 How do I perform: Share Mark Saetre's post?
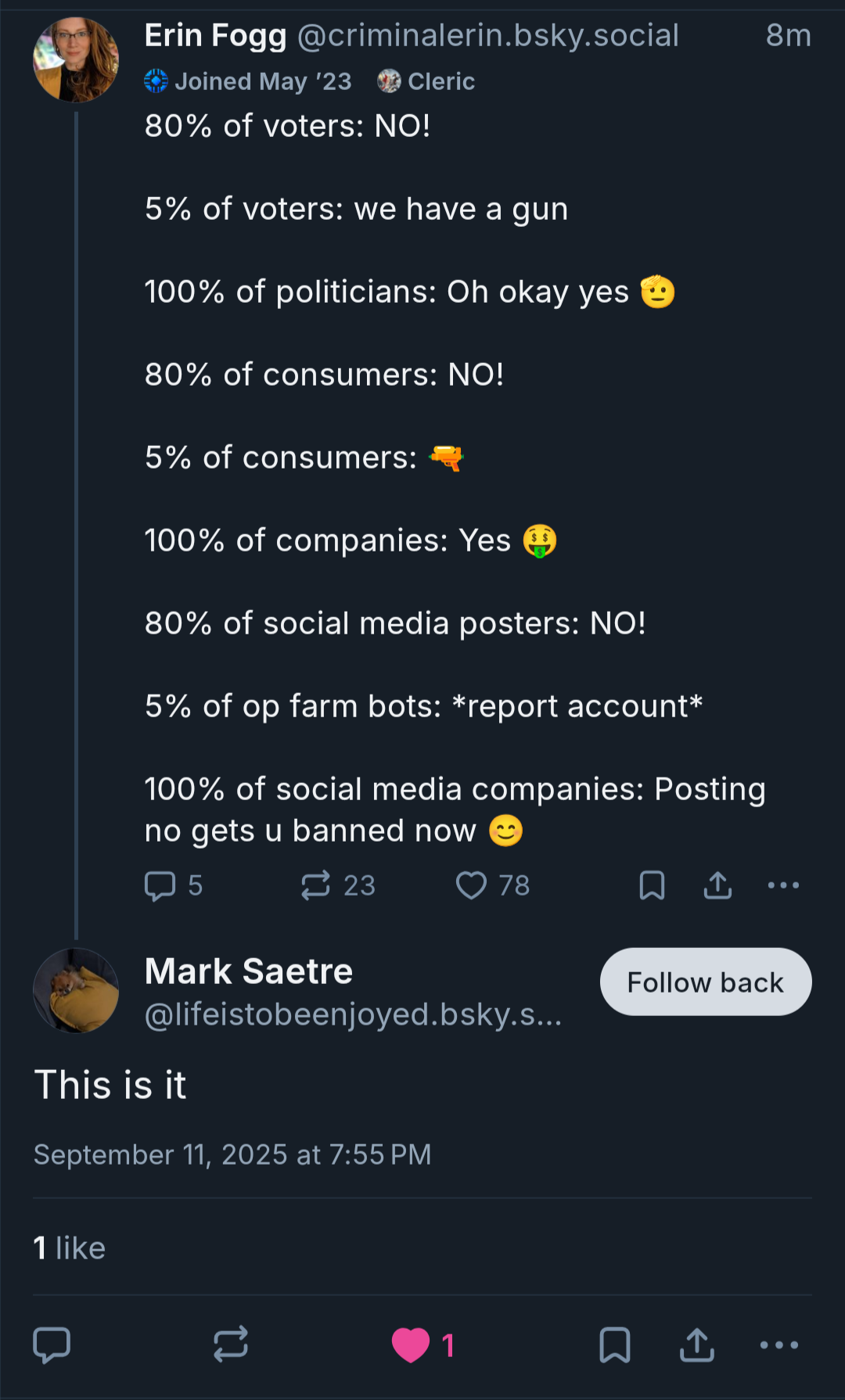tap(696, 1345)
